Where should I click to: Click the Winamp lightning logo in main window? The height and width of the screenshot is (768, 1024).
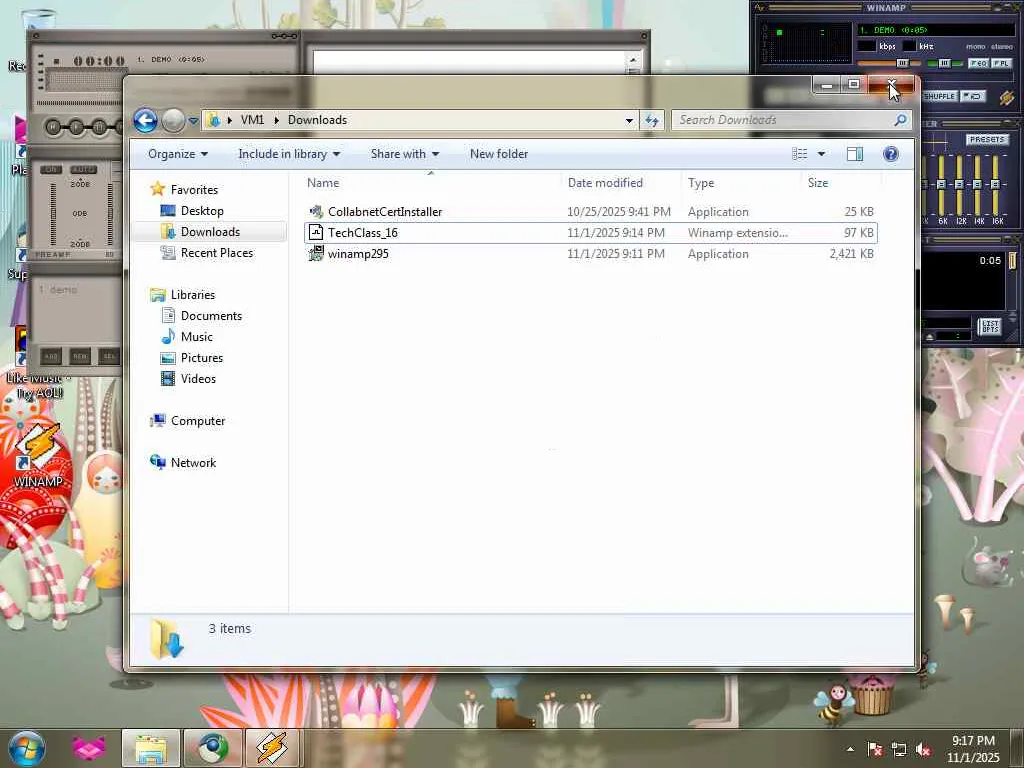pyautogui.click(x=1006, y=97)
